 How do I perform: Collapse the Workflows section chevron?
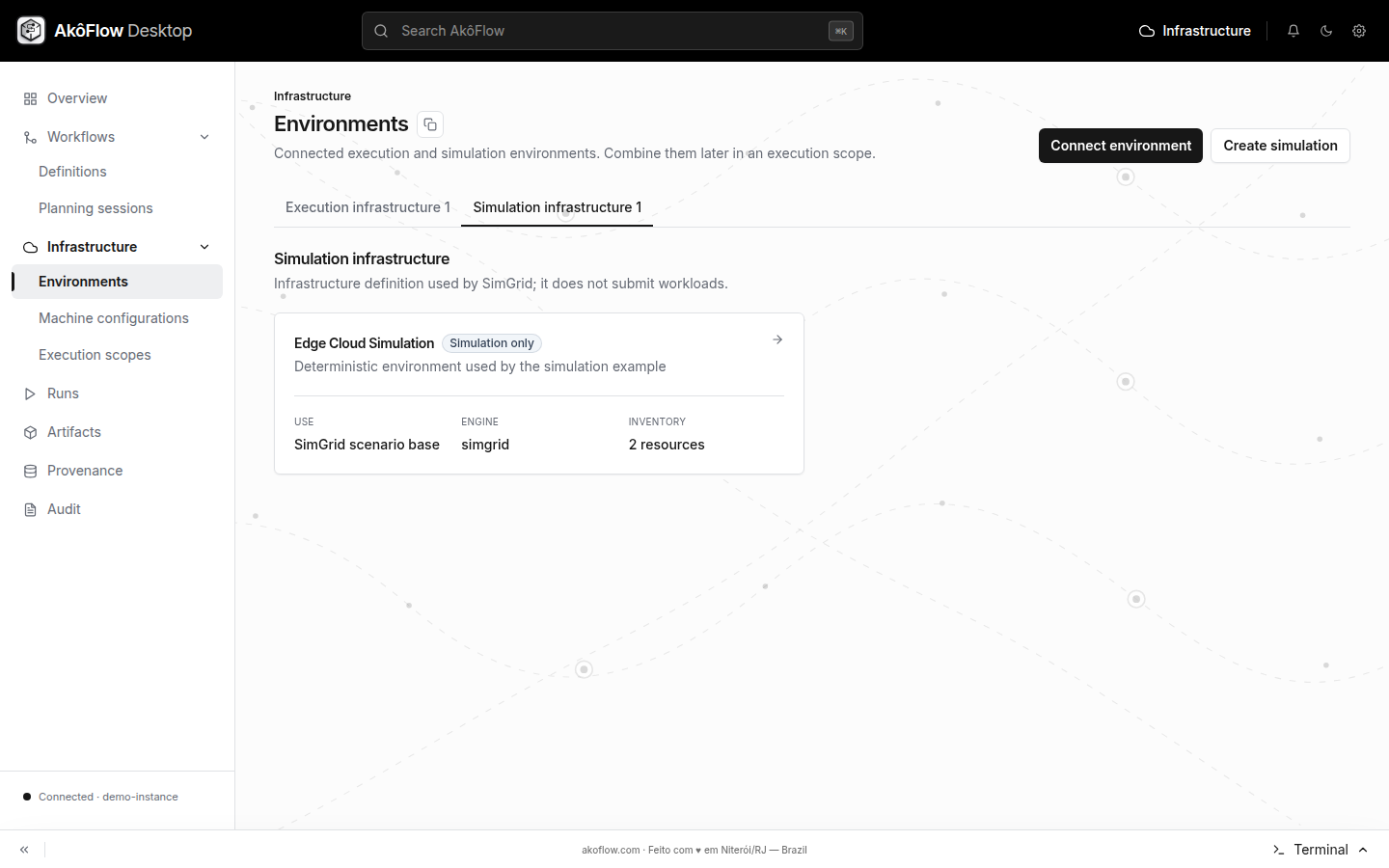pyautogui.click(x=204, y=137)
